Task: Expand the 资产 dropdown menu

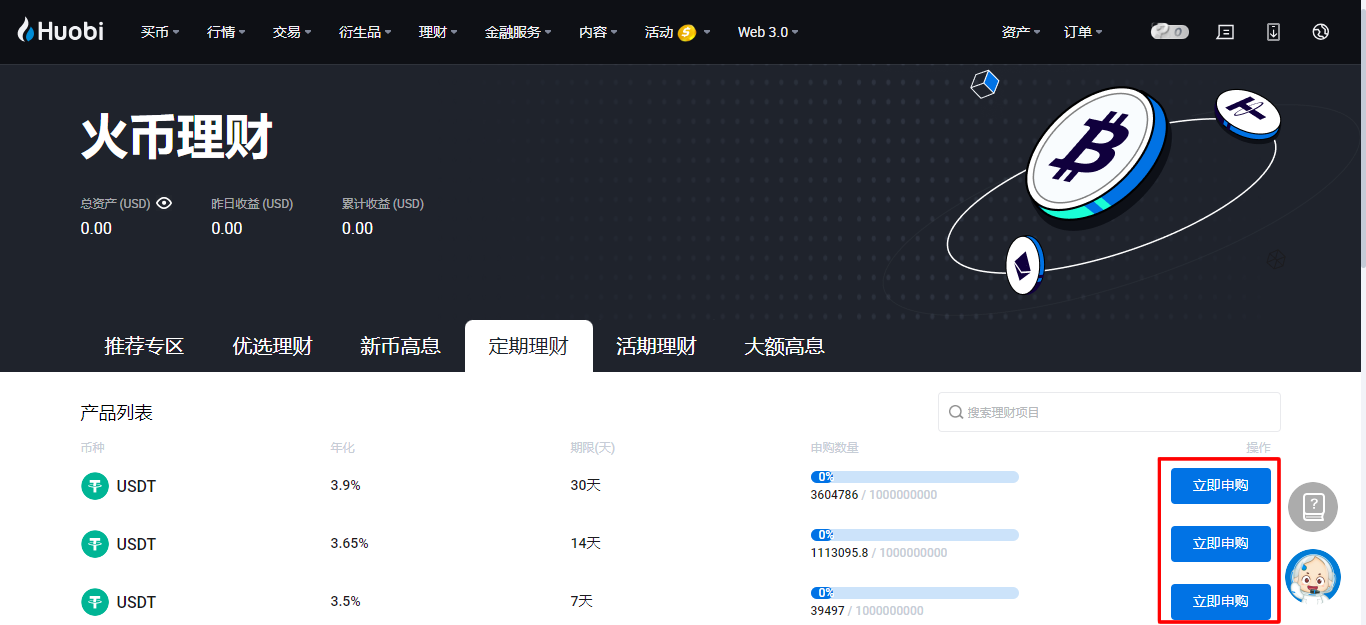Action: tap(1021, 32)
